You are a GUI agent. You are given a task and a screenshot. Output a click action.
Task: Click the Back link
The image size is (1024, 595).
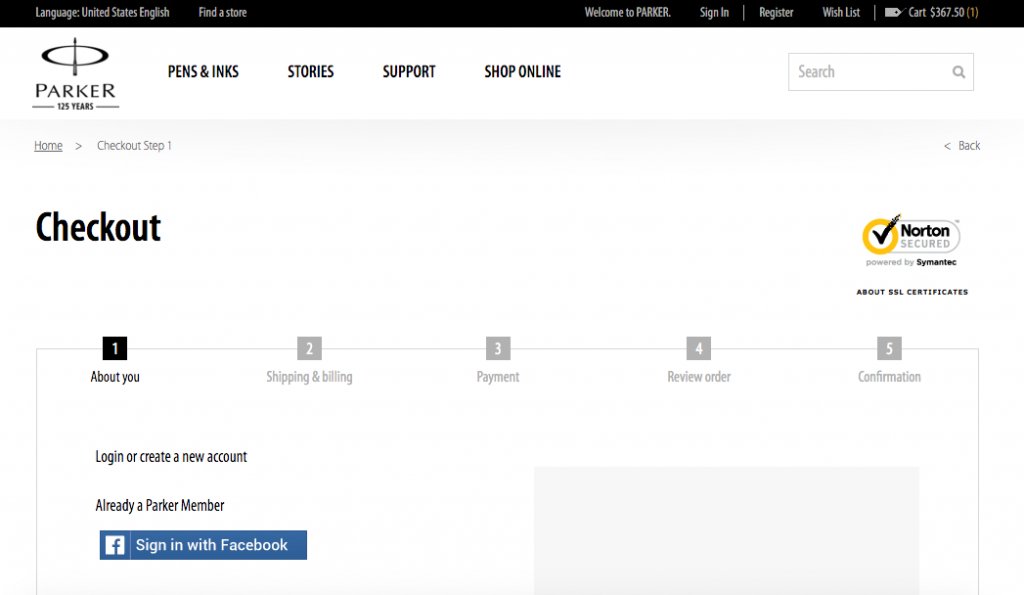[962, 145]
